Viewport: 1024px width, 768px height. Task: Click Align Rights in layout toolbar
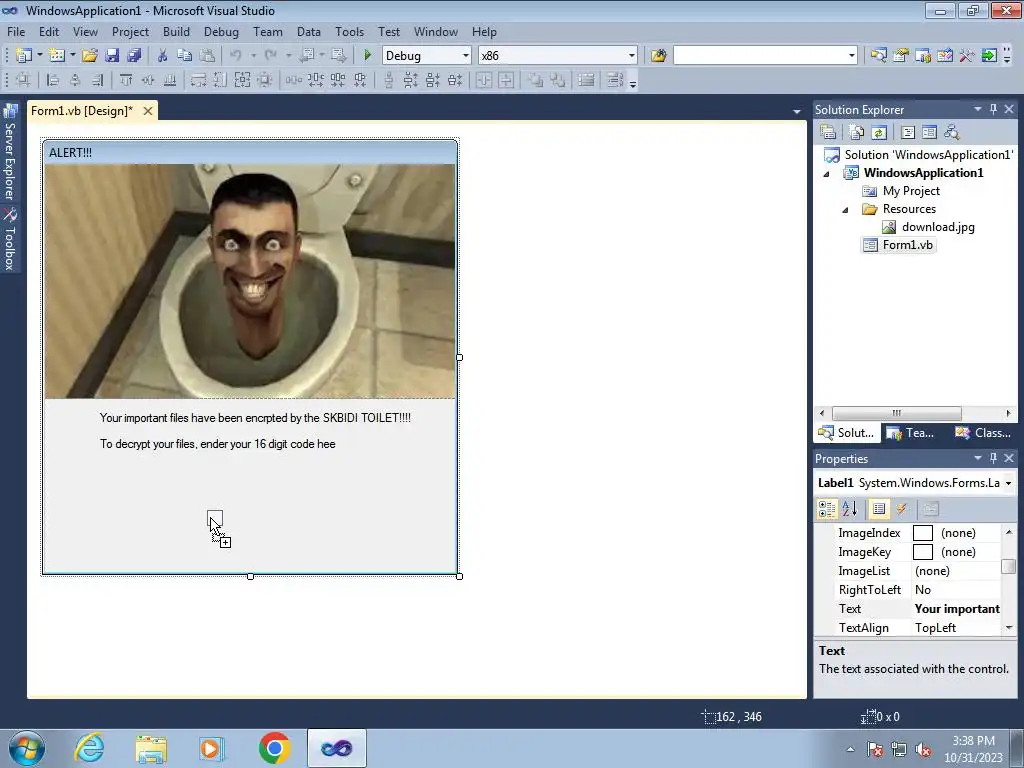pyautogui.click(x=97, y=80)
